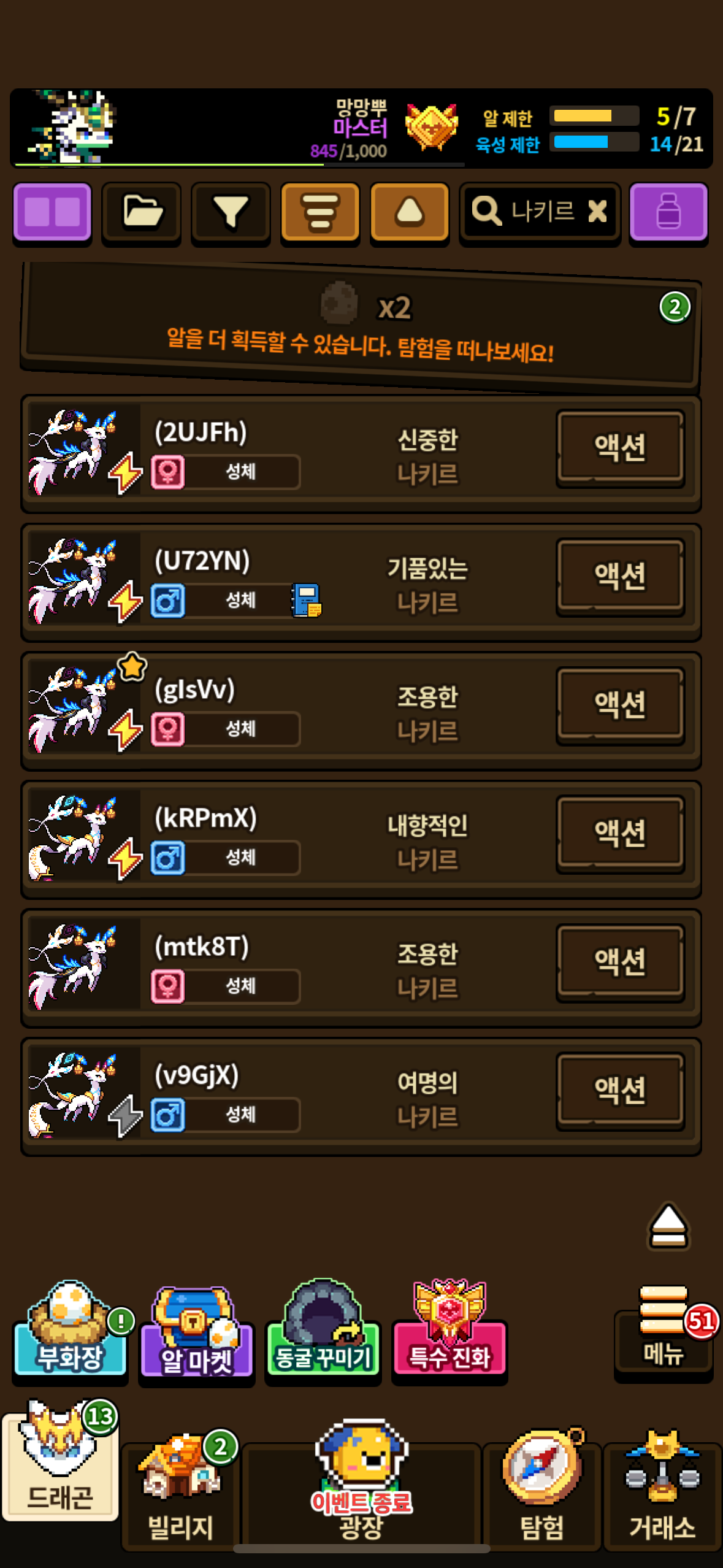Toggle the sort order lines button
723x1568 pixels.
(x=320, y=212)
